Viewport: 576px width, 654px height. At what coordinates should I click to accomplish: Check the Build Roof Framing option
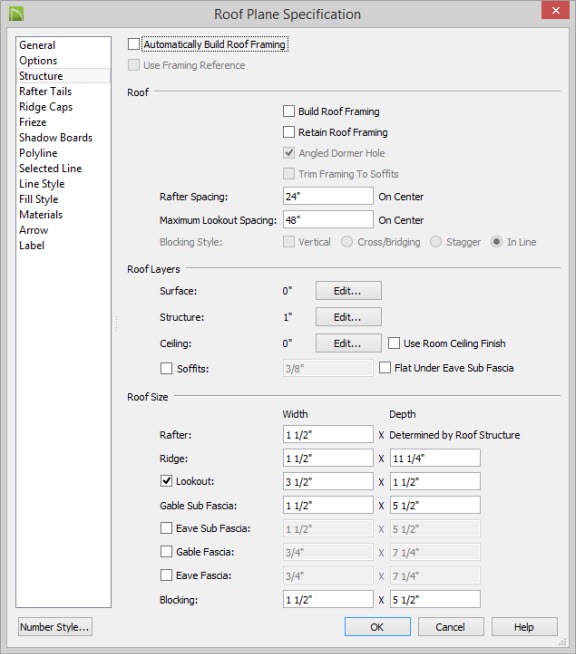289,111
